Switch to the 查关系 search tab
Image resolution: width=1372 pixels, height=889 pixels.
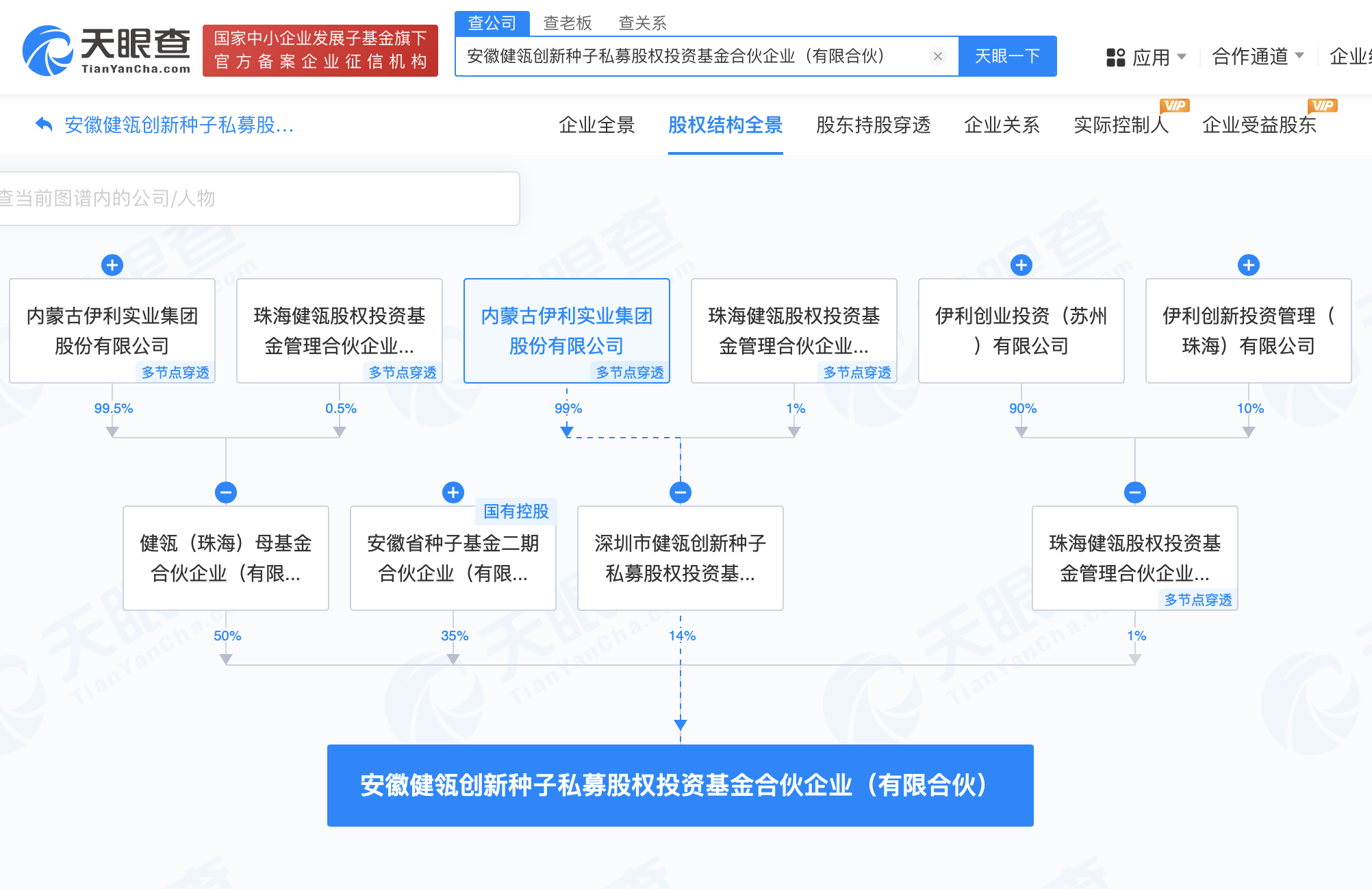click(642, 23)
